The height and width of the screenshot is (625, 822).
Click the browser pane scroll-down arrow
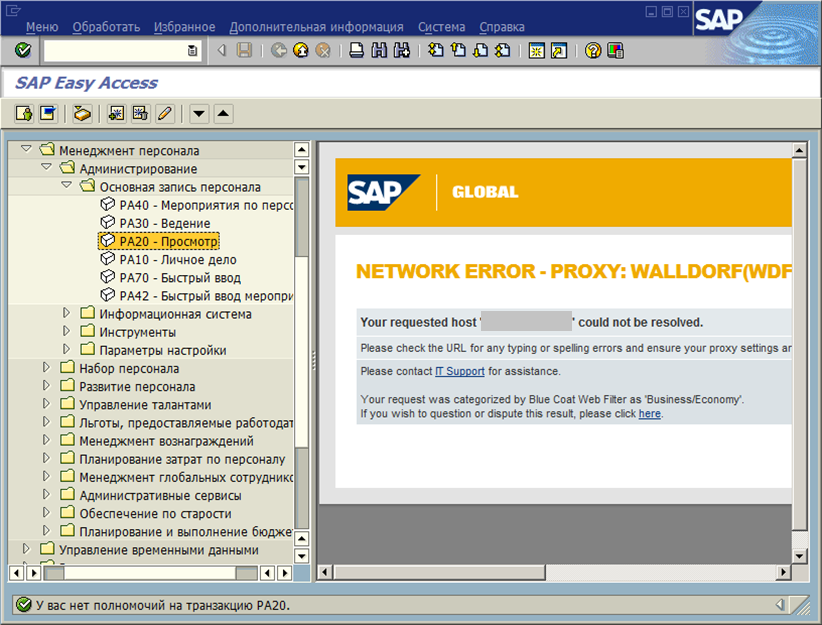point(799,556)
